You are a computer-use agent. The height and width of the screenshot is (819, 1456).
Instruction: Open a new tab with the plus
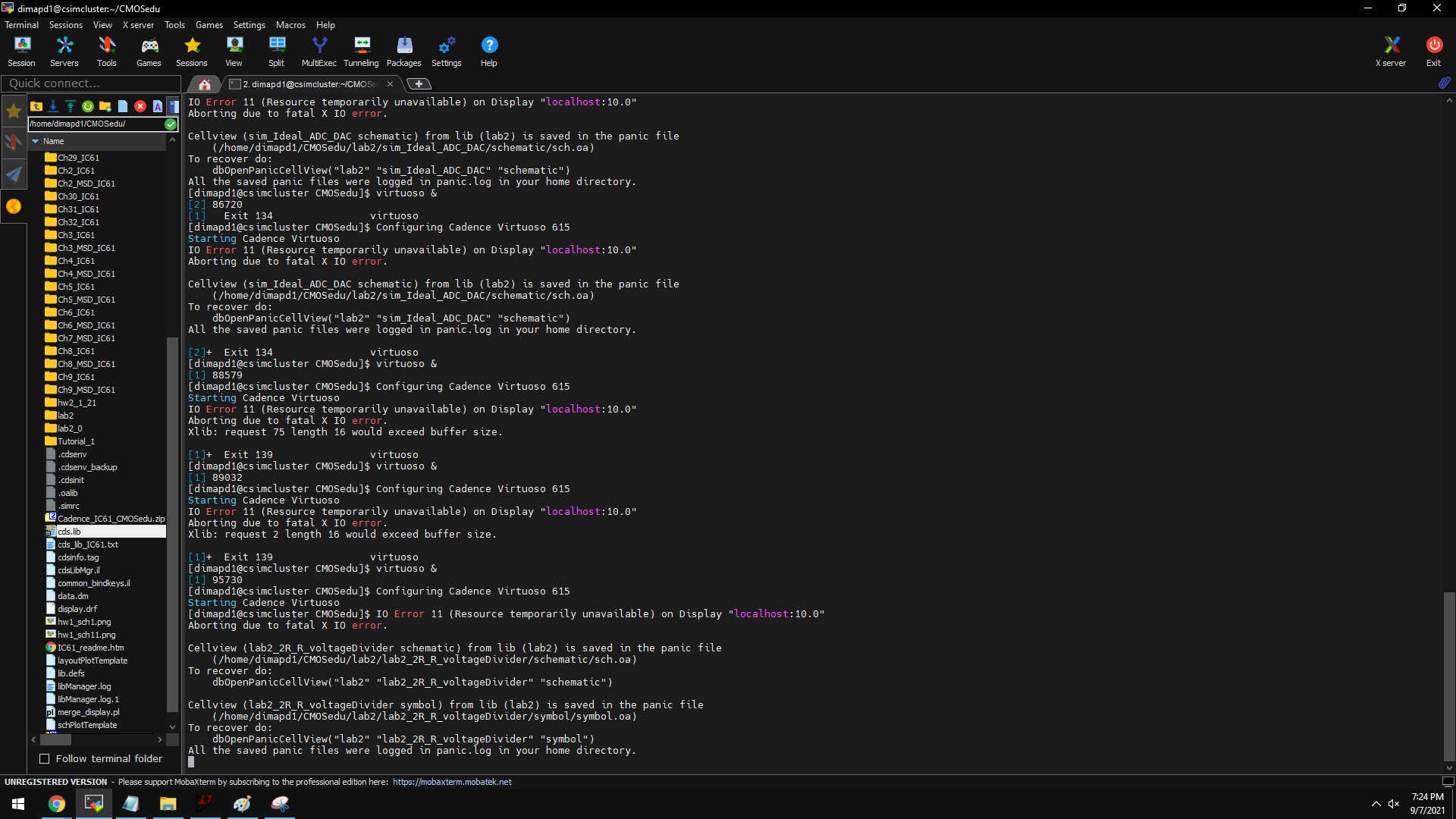point(419,84)
